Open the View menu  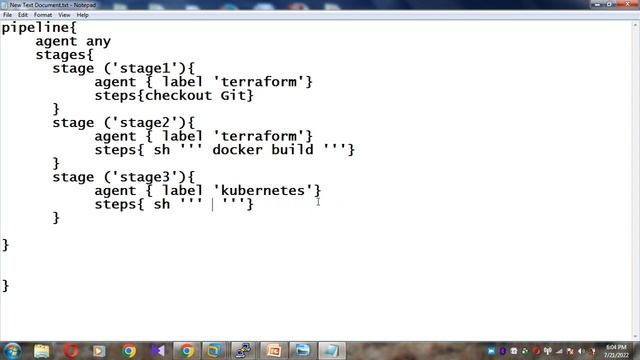click(64, 15)
